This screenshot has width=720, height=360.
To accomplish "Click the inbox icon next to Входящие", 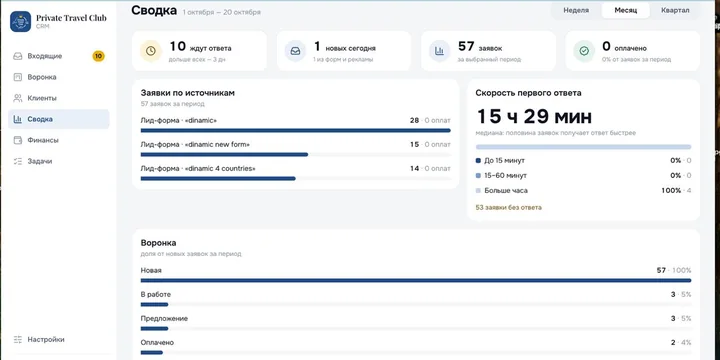I will coord(18,56).
